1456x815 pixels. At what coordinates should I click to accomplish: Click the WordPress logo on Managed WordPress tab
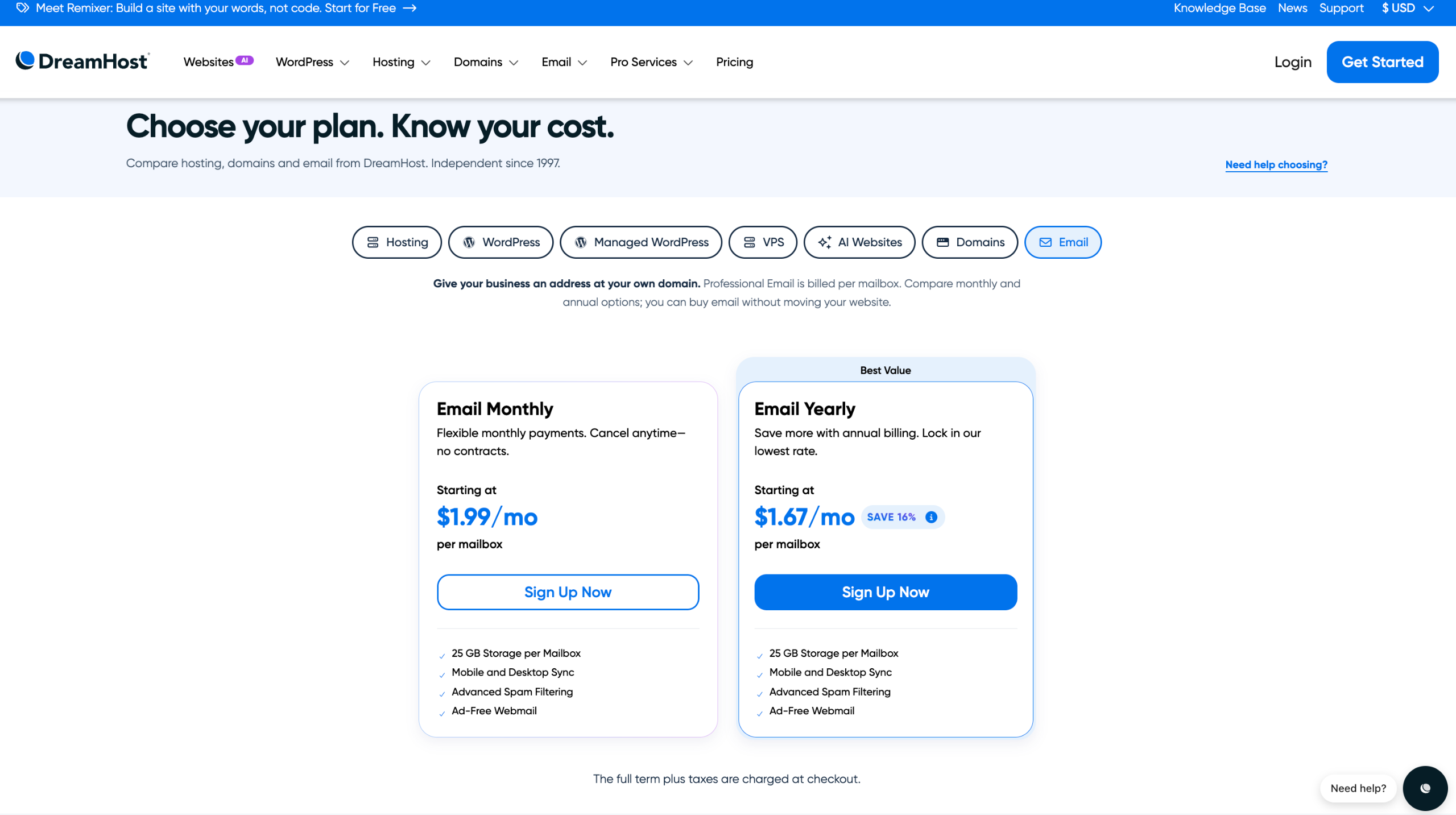pyautogui.click(x=580, y=242)
